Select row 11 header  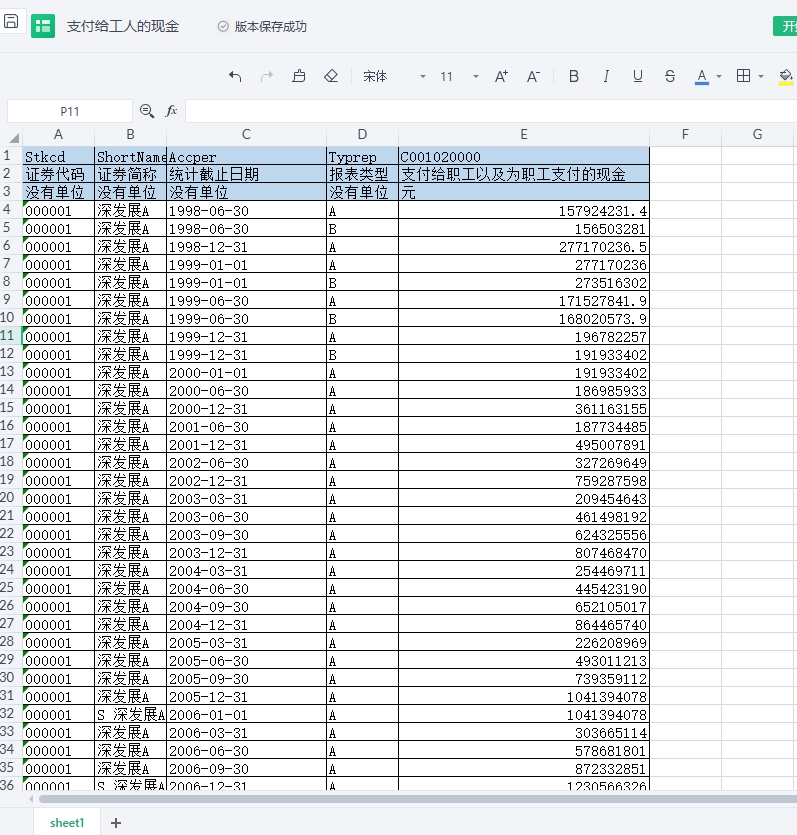click(11, 335)
